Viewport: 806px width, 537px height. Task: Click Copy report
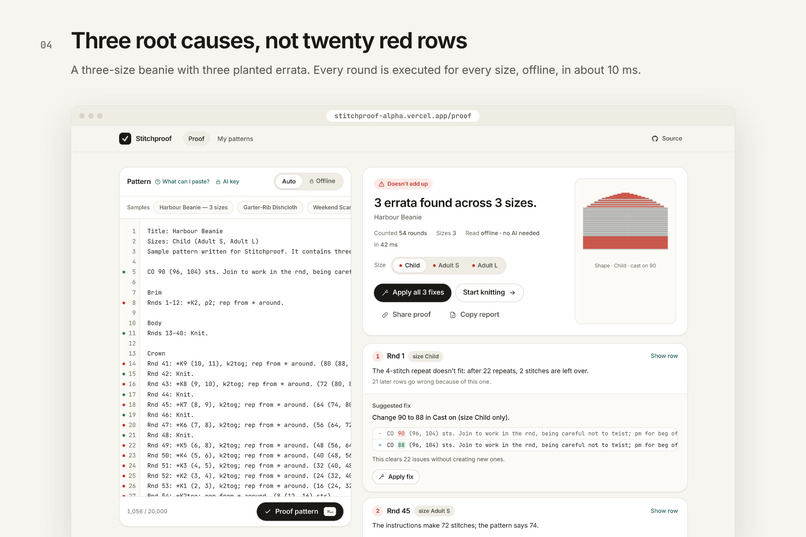click(x=474, y=314)
